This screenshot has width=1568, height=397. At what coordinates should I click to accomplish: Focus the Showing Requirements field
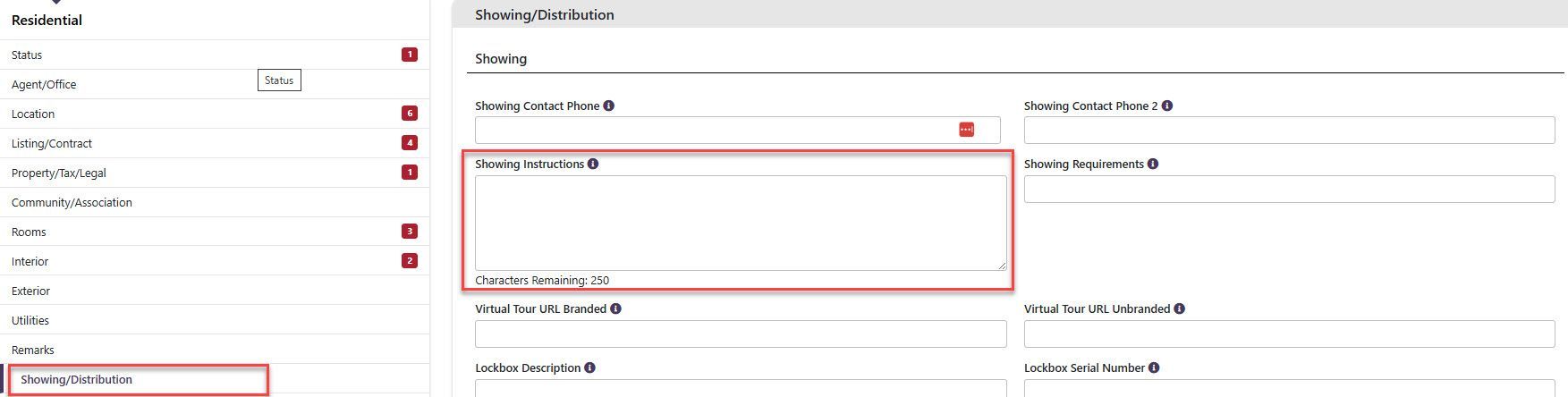[1289, 189]
